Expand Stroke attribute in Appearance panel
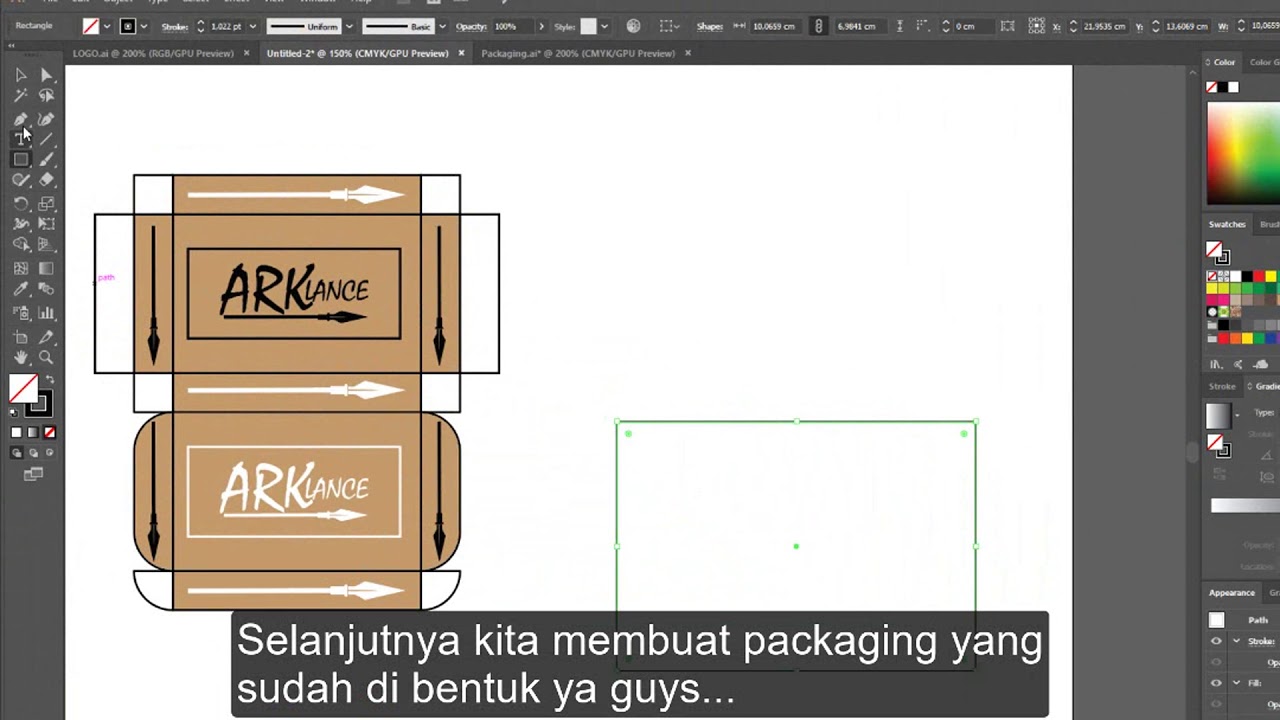This screenshot has width=1280, height=720. (x=1236, y=641)
